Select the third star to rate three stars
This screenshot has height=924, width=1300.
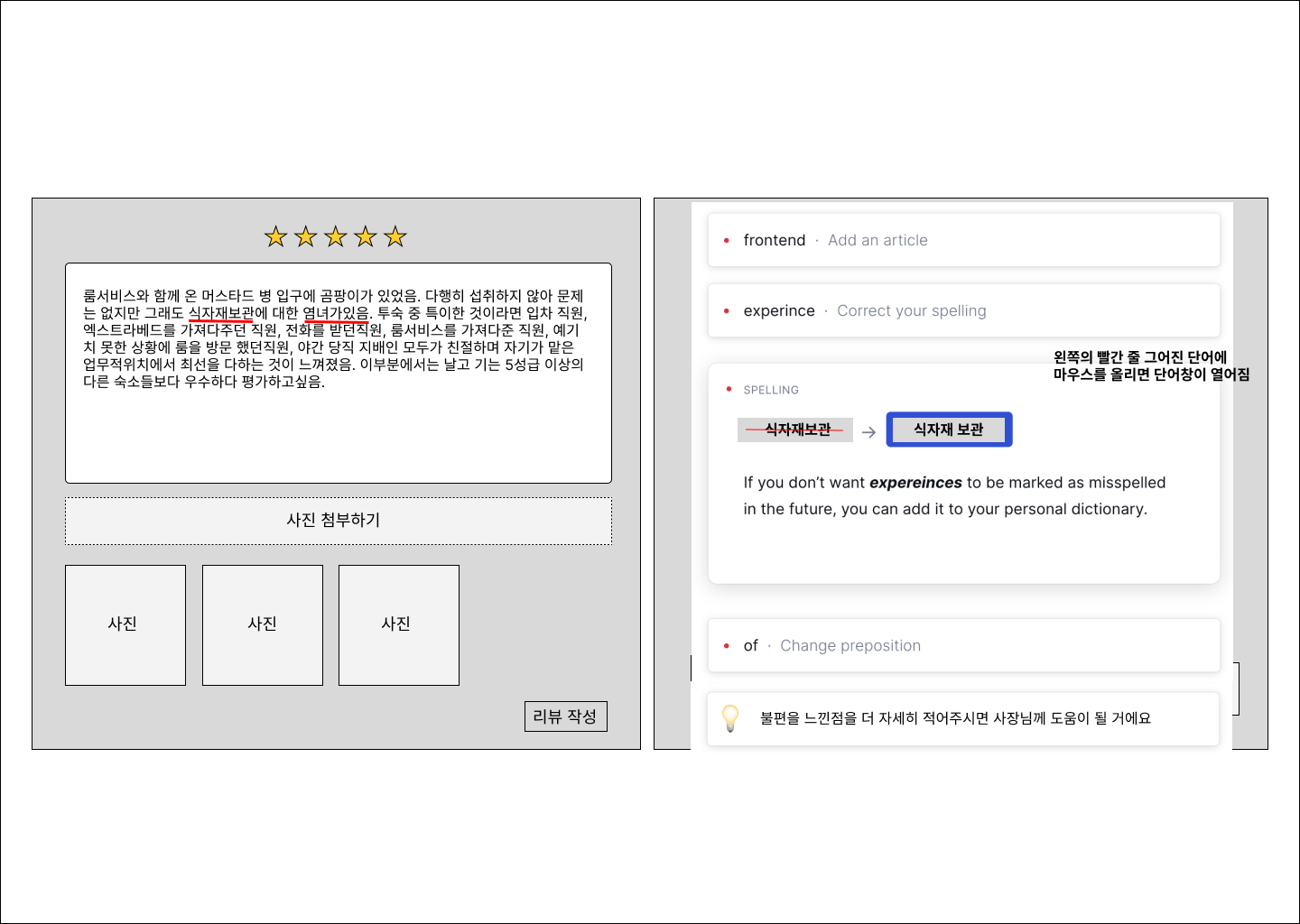point(335,236)
